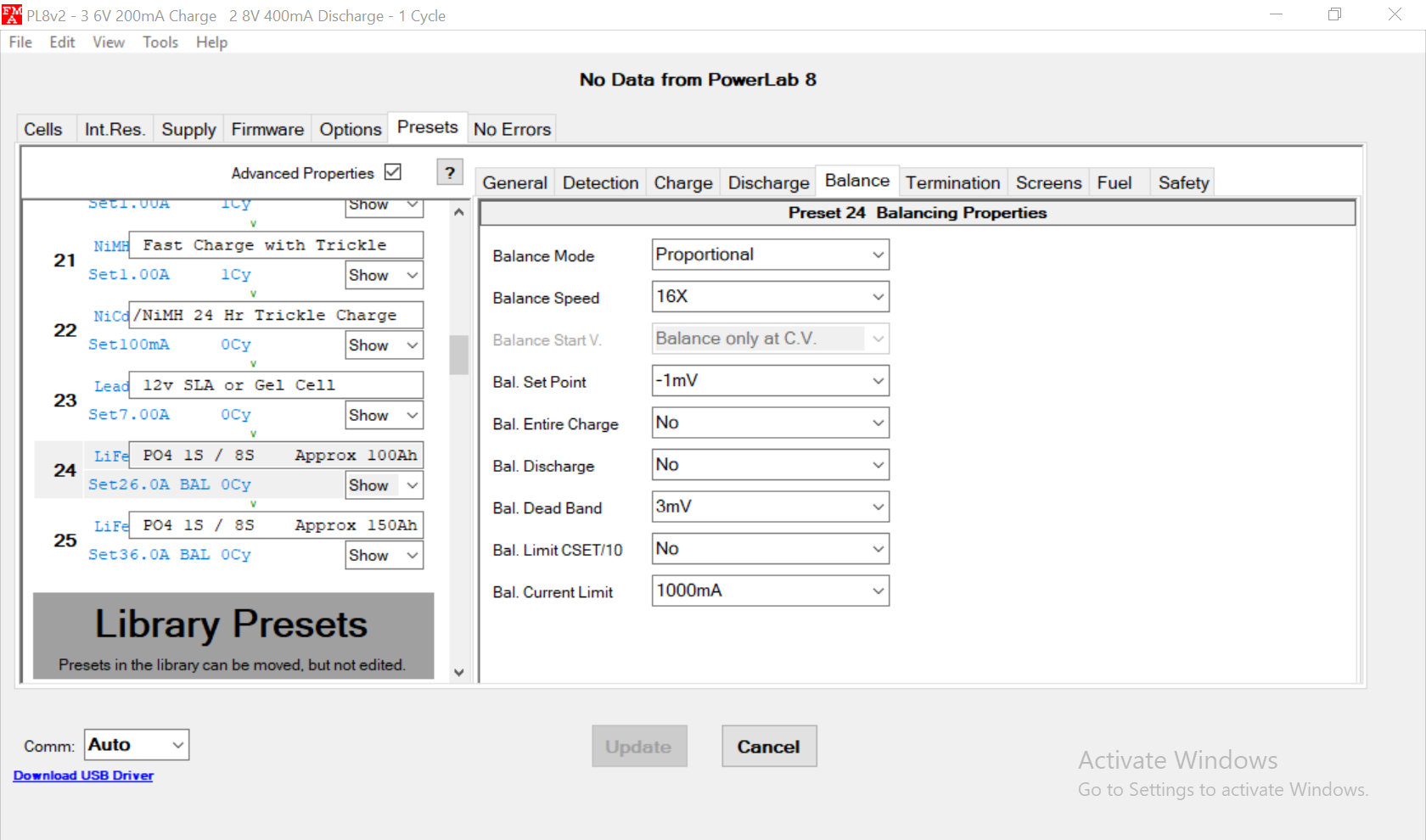Viewport: 1426px width, 840px height.
Task: Click the preset 22 name field
Action: pos(276,315)
